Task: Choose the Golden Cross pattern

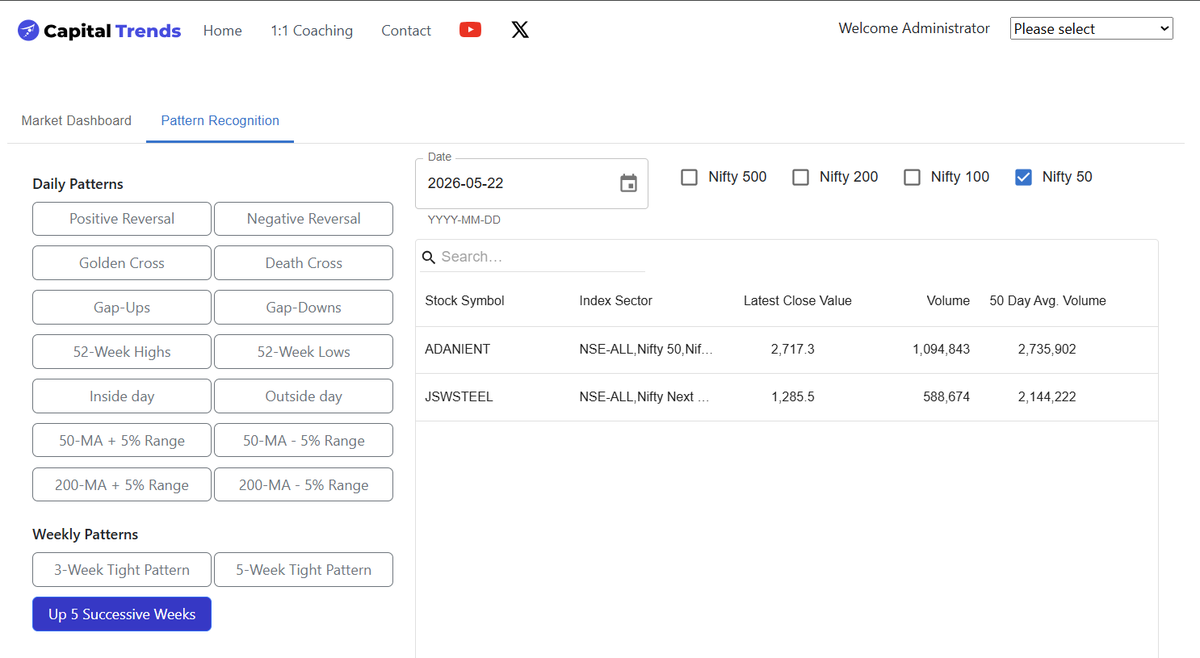Action: click(122, 263)
